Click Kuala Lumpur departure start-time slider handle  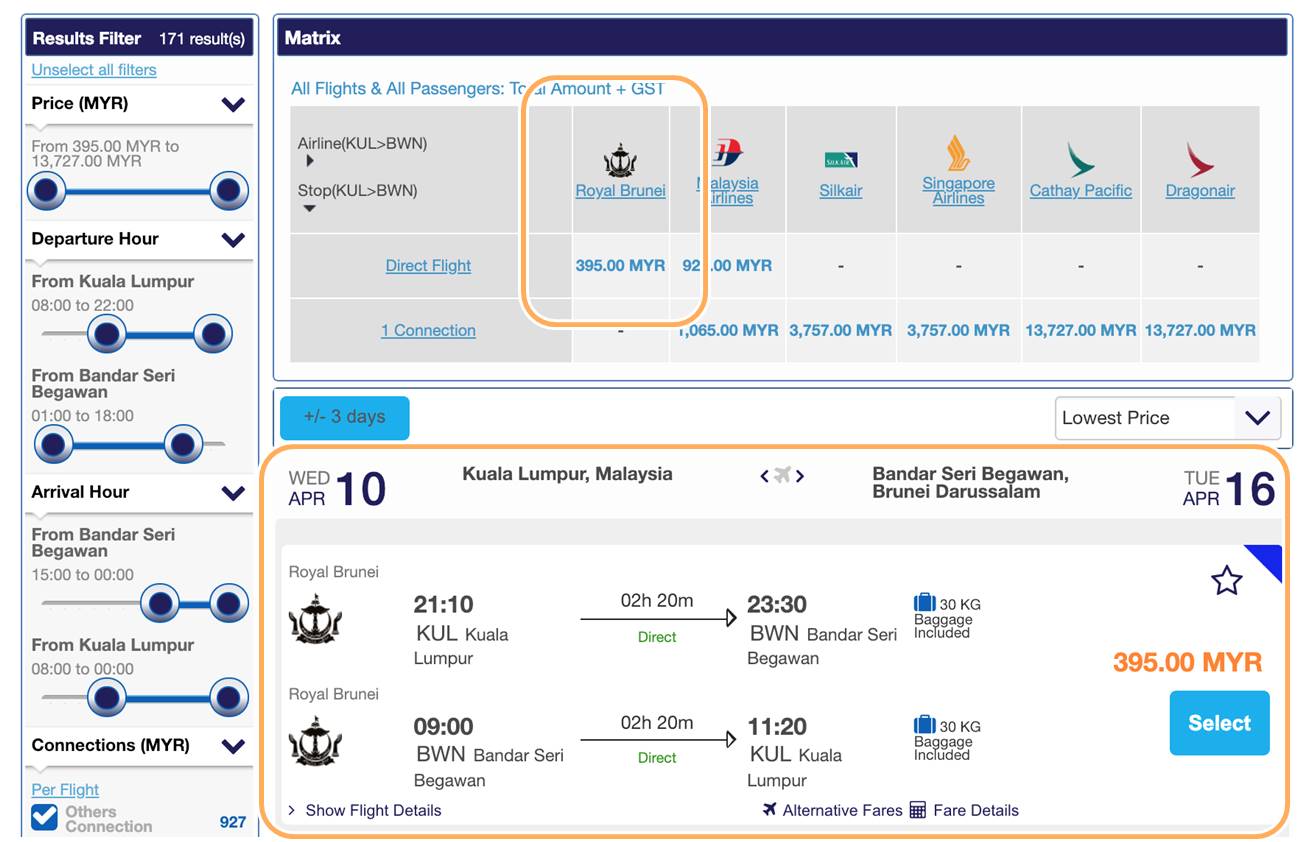[107, 334]
